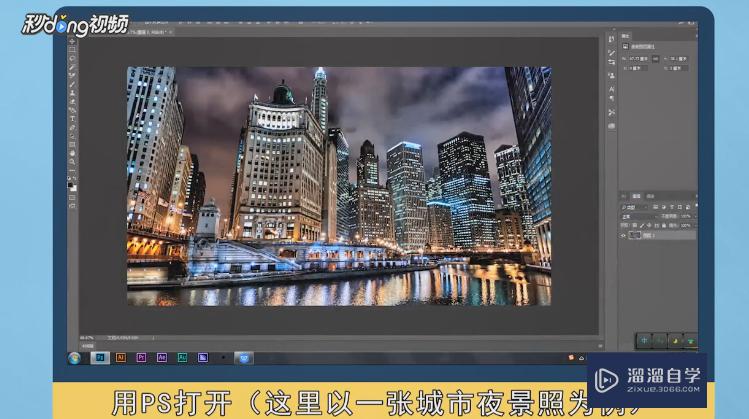Launch Illustrator from the taskbar
This screenshot has width=749, height=419.
[120, 358]
